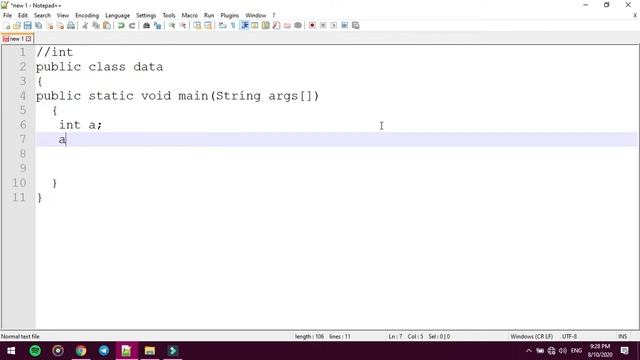The height and width of the screenshot is (360, 640).
Task: Open the File menu
Action: [7, 16]
